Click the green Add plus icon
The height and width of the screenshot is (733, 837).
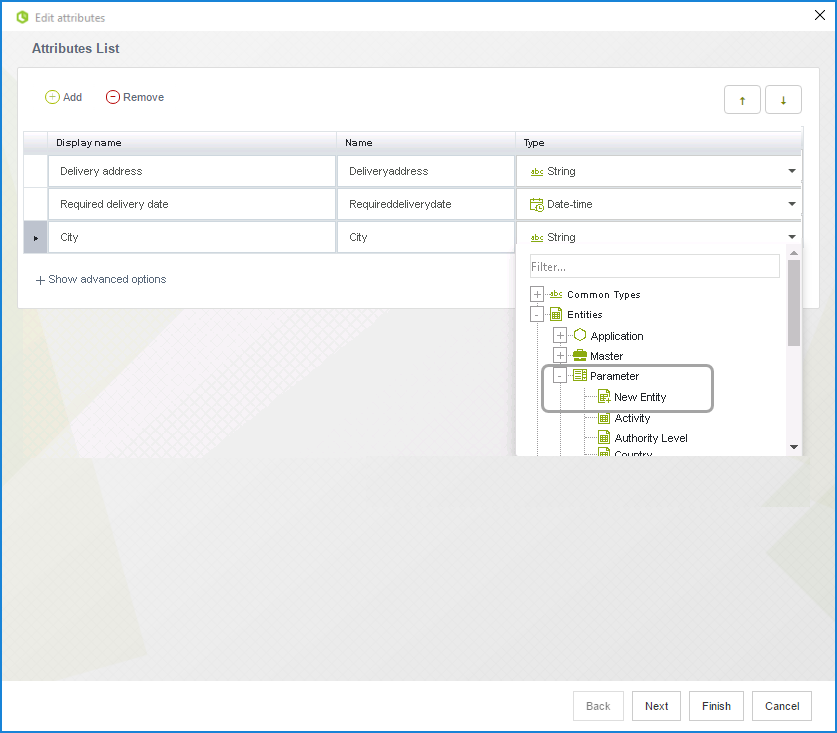(52, 97)
